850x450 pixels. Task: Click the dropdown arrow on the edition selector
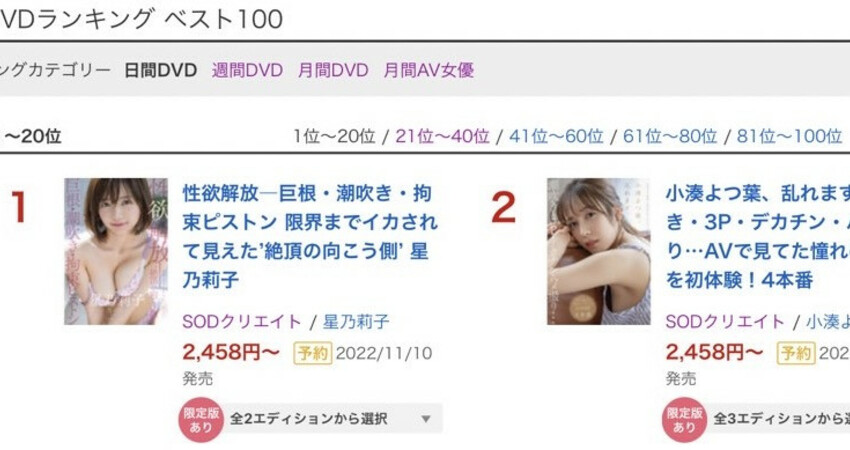click(426, 419)
